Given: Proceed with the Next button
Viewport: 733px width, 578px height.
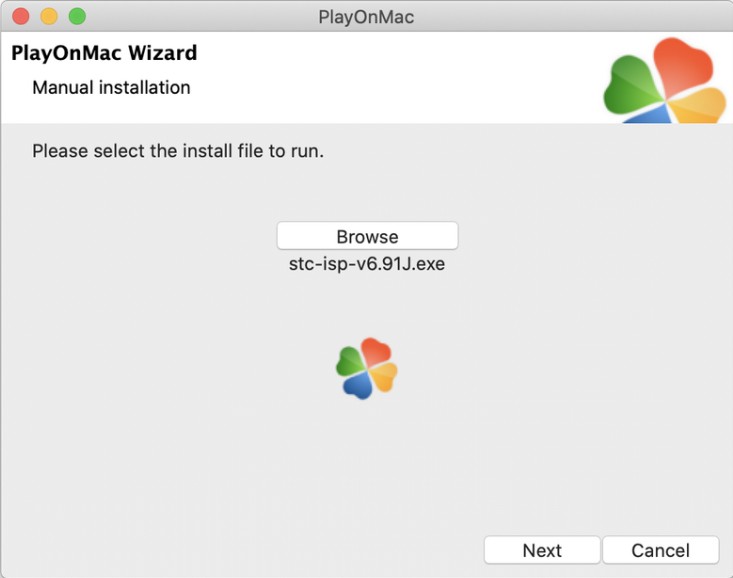Looking at the screenshot, I should (542, 550).
